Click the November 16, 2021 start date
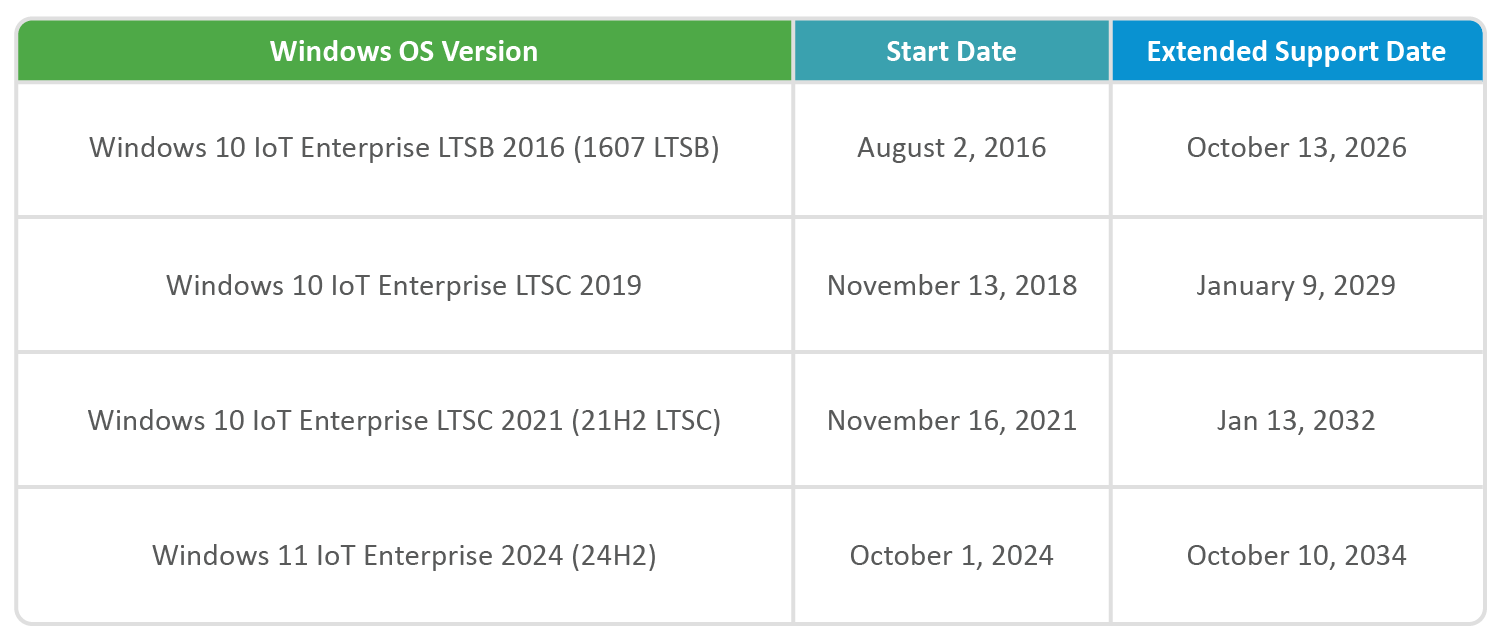Screen dimensions: 1500x642 (x=951, y=420)
